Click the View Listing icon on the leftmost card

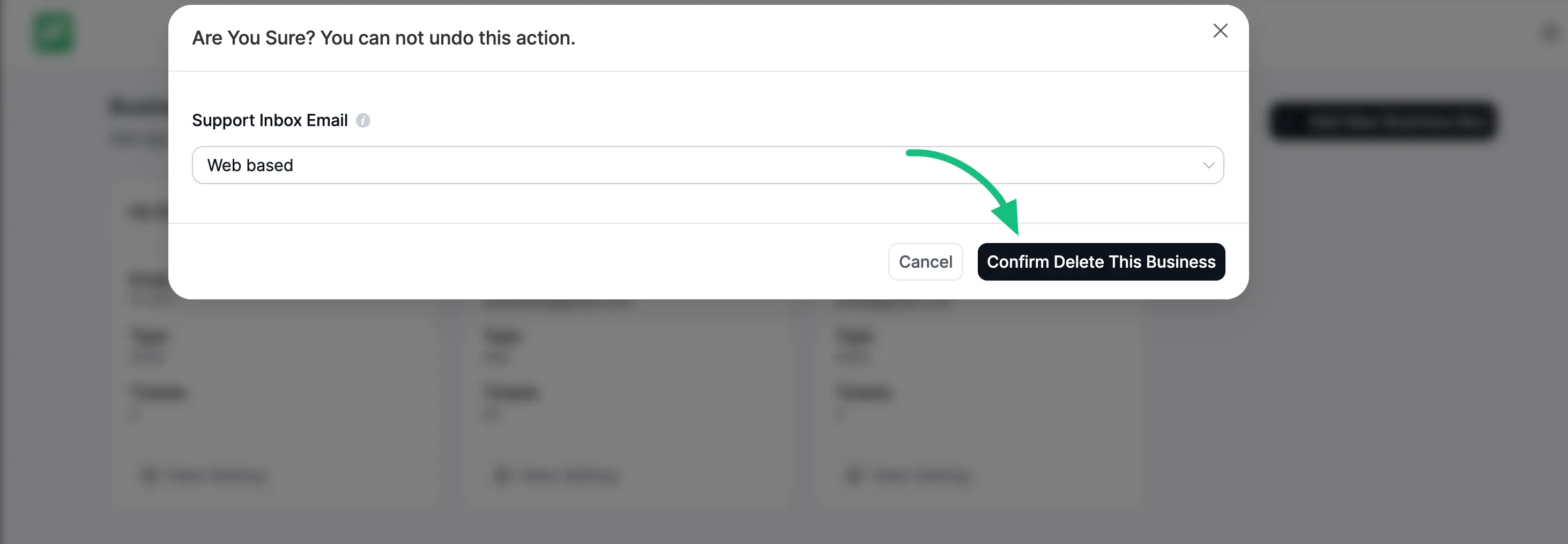(149, 476)
